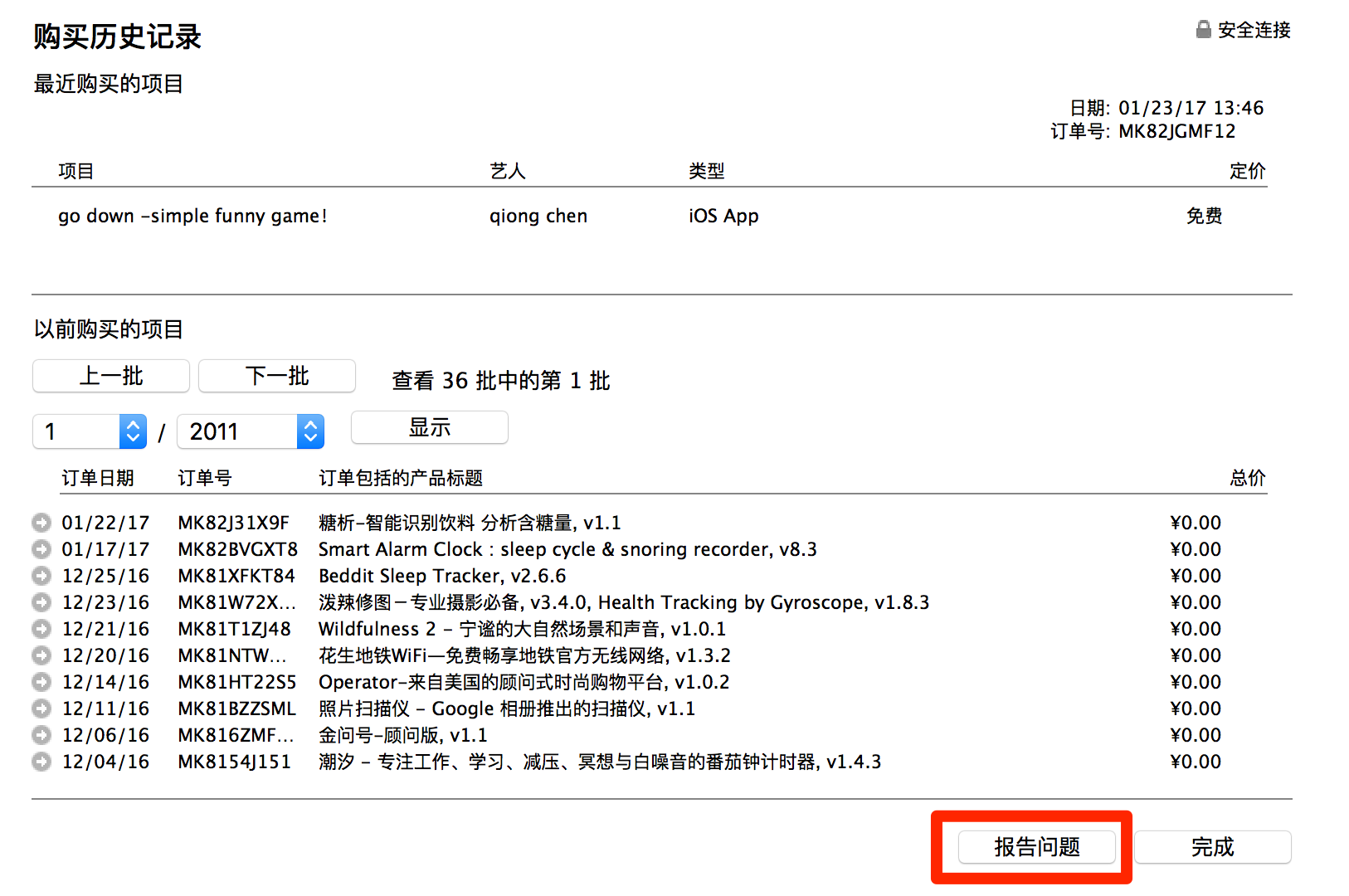The height and width of the screenshot is (896, 1349).
Task: Expand details for order MK82J31X9F
Action: tap(41, 523)
